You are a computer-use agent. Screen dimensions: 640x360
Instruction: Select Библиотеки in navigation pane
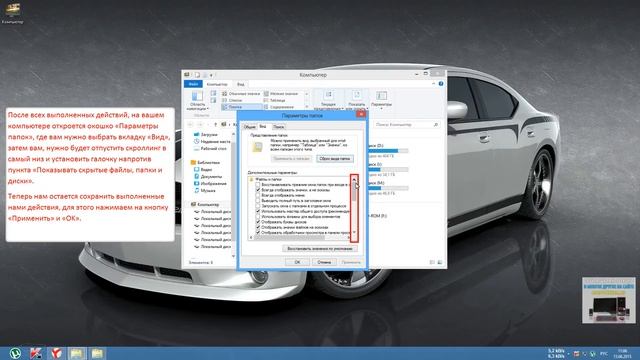pyautogui.click(x=205, y=162)
